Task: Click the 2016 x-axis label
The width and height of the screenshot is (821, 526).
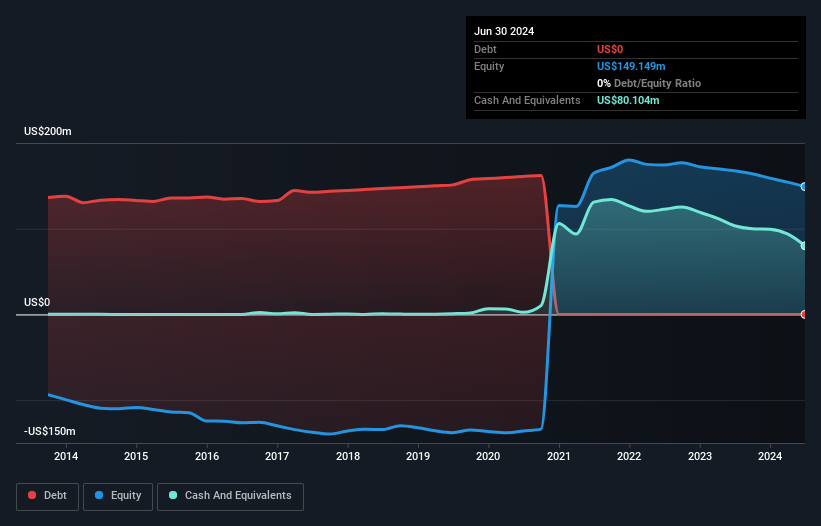Action: (207, 456)
